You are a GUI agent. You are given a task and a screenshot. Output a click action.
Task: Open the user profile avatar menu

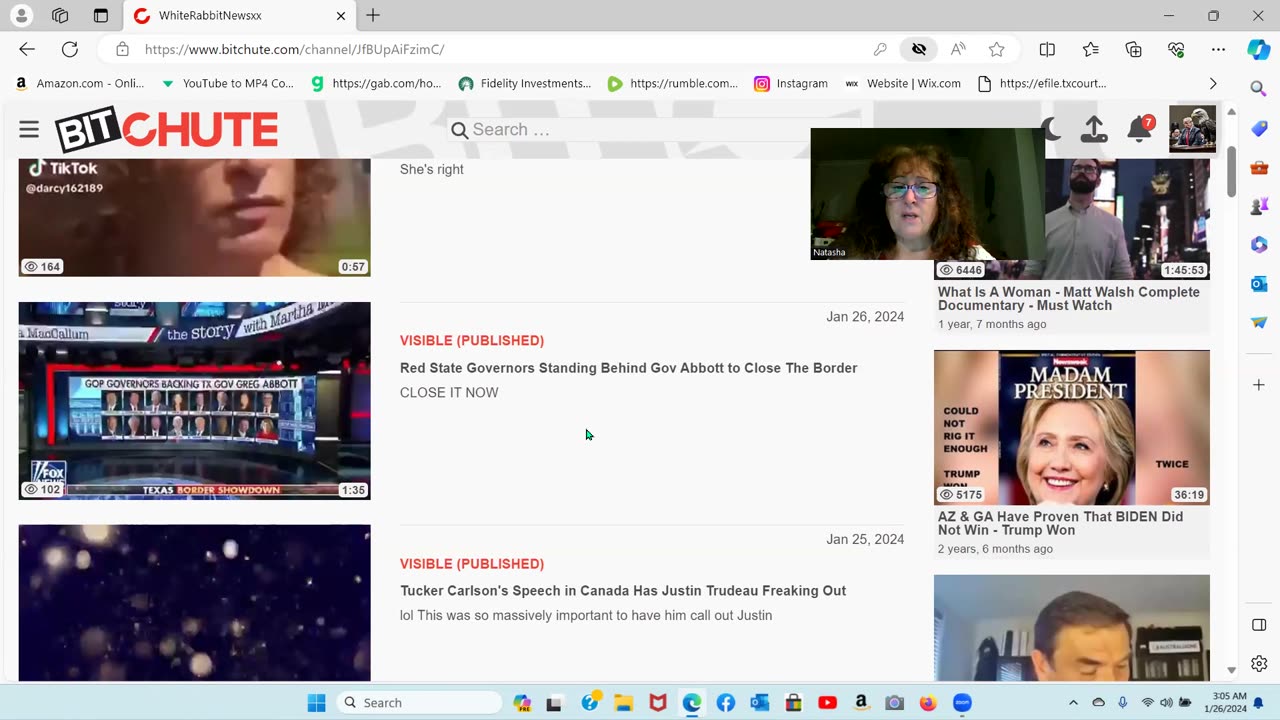1192,129
